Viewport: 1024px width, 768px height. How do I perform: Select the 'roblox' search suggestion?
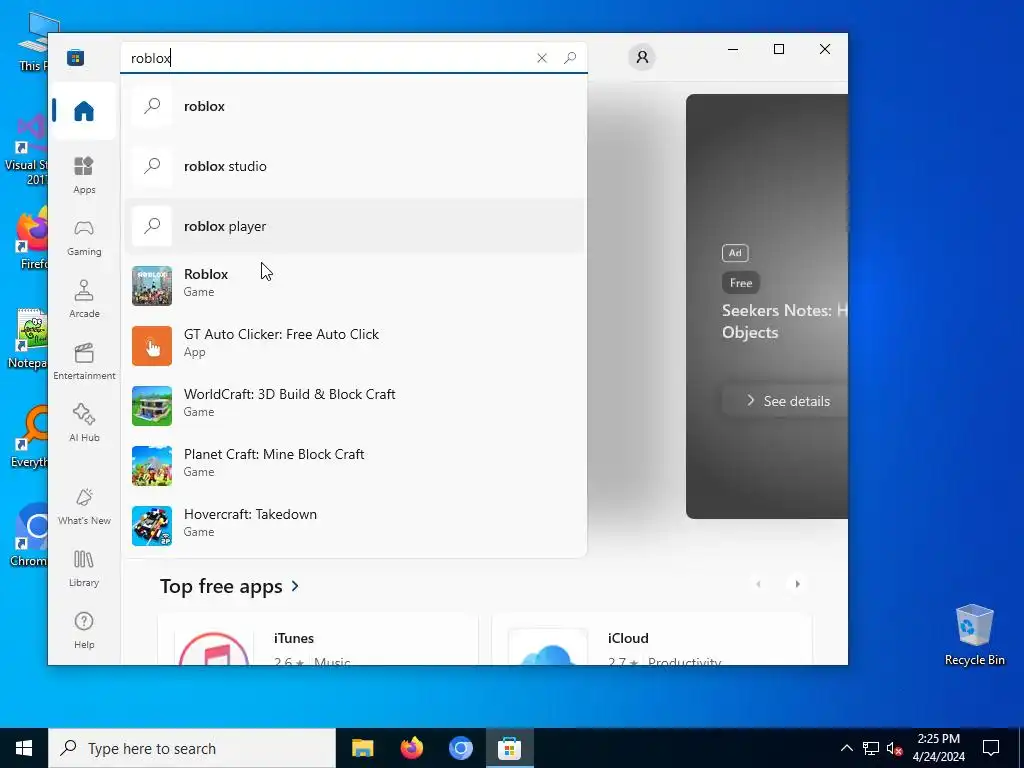354,106
